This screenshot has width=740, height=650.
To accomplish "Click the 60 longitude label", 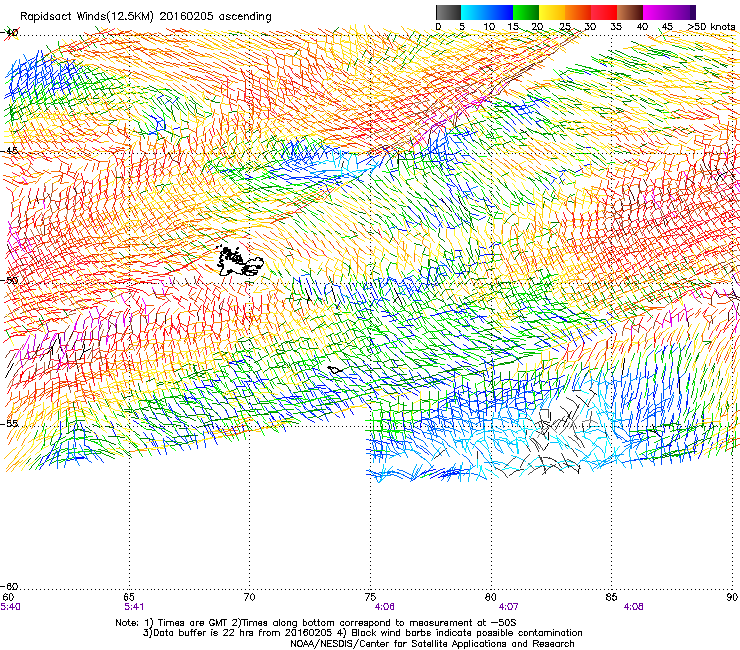I will click(8, 597).
